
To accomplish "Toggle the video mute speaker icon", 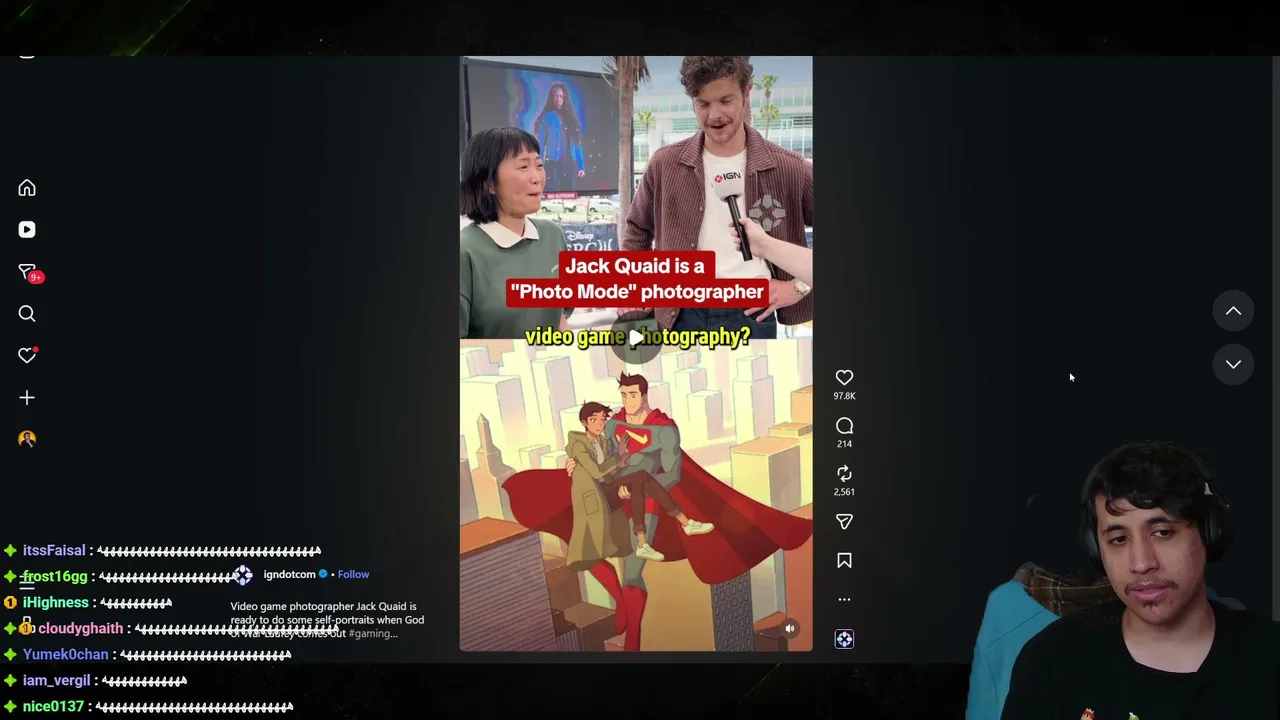I will tap(789, 629).
